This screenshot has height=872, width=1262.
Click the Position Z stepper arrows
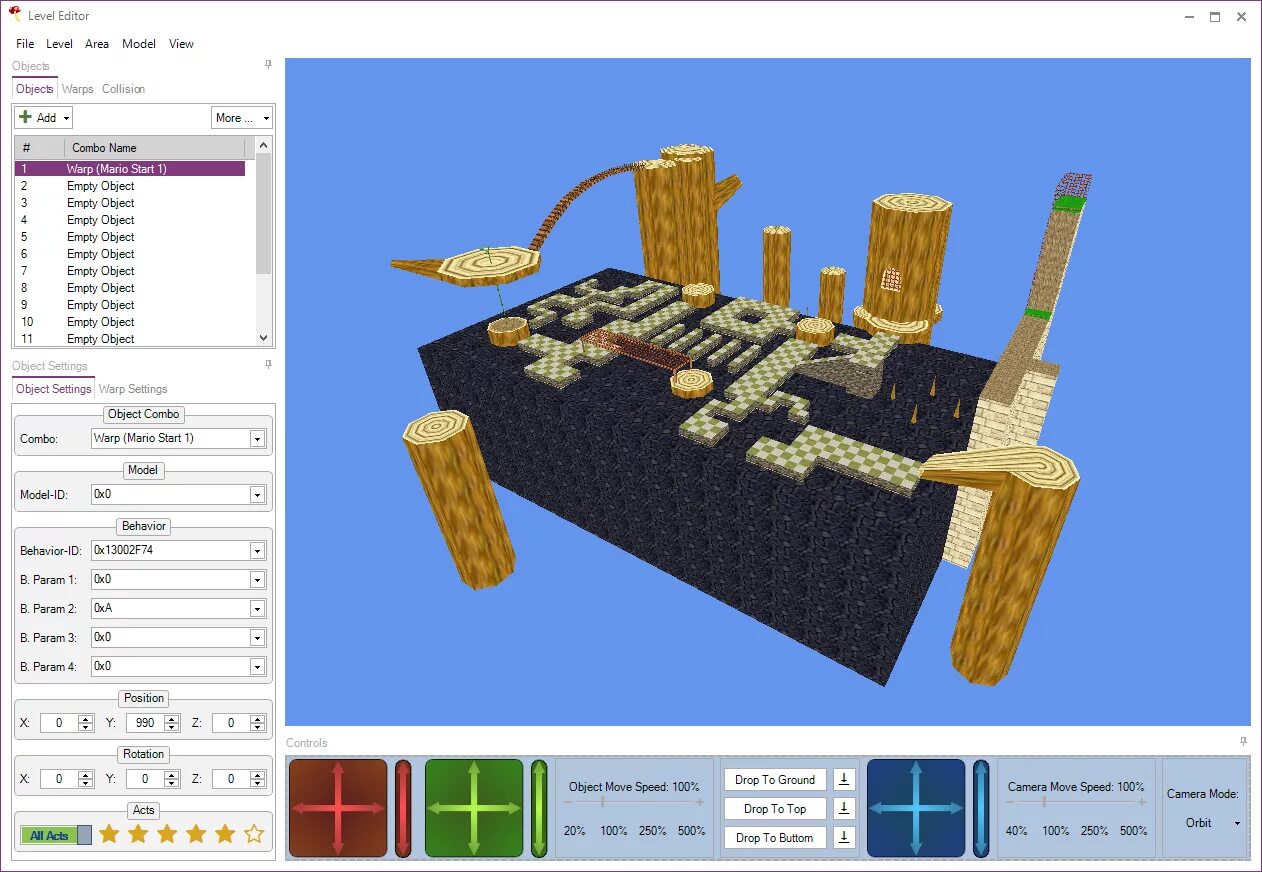[258, 723]
